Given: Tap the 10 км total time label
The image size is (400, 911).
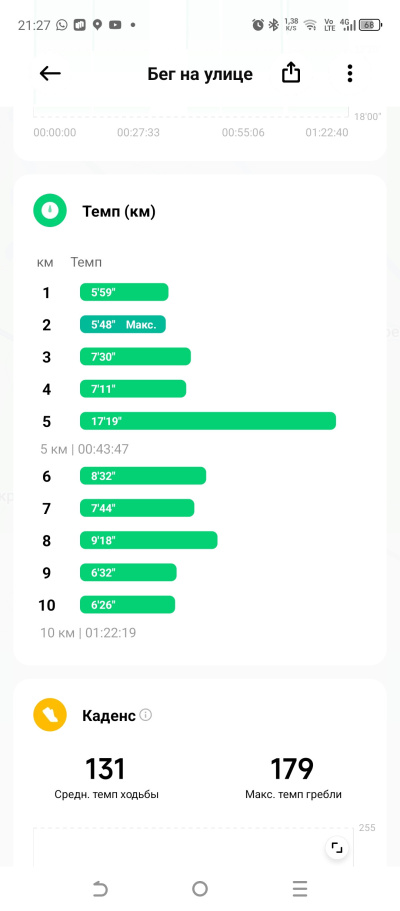Looking at the screenshot, I should tap(88, 633).
